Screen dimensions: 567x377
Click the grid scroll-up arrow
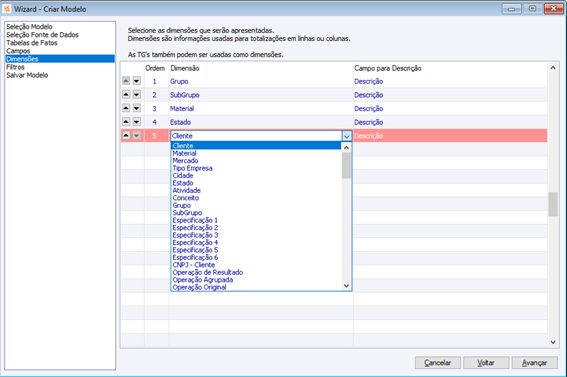click(553, 68)
